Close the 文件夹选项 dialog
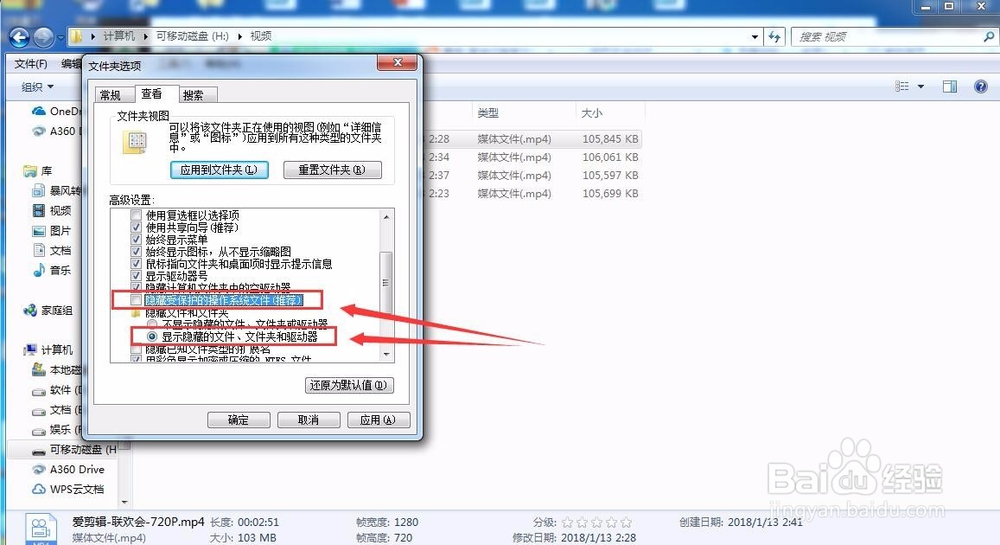Viewport: 1000px width, 545px height. pyautogui.click(x=397, y=62)
